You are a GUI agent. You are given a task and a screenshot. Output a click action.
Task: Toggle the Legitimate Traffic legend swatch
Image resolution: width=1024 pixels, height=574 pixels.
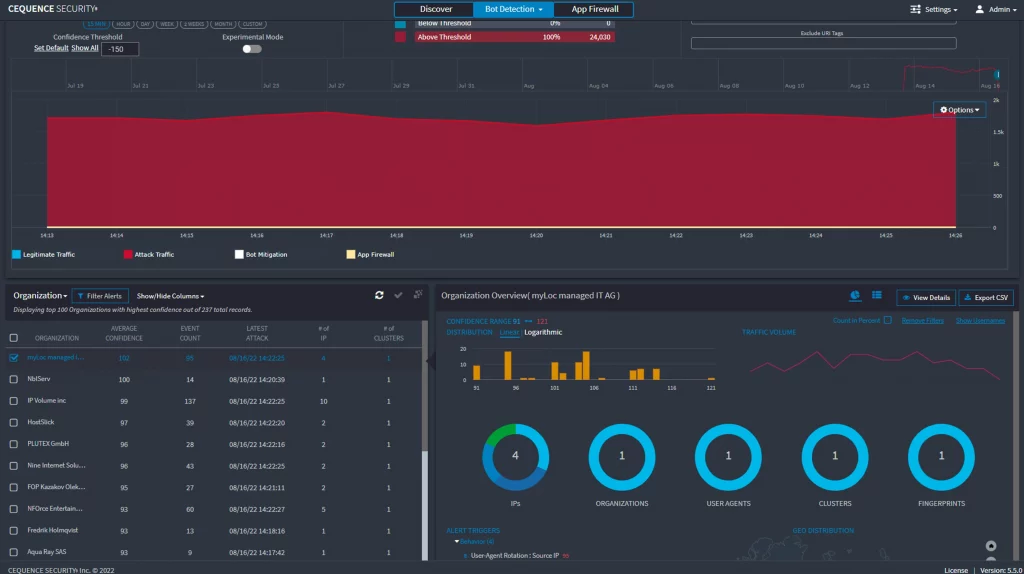(x=16, y=255)
